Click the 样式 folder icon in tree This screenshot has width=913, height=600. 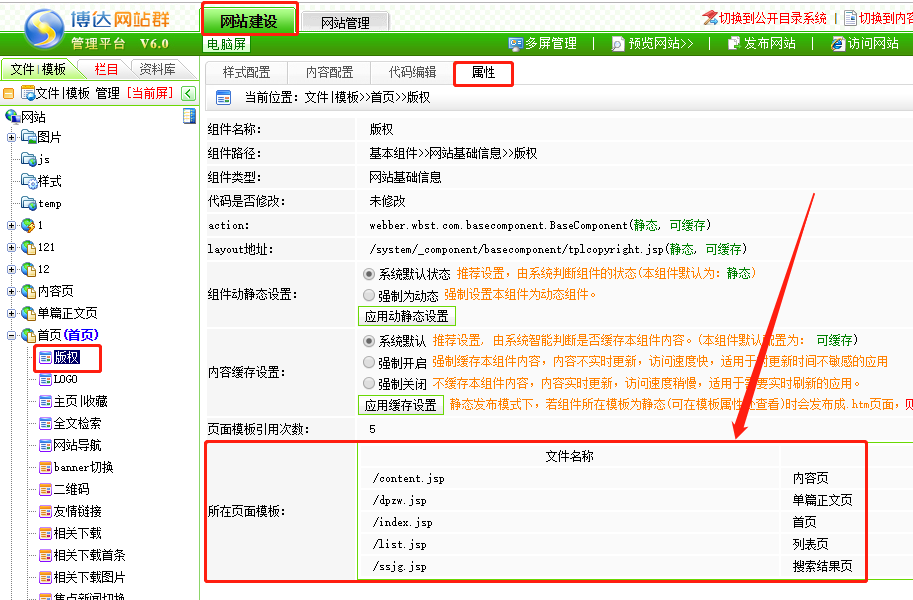pyautogui.click(x=29, y=181)
